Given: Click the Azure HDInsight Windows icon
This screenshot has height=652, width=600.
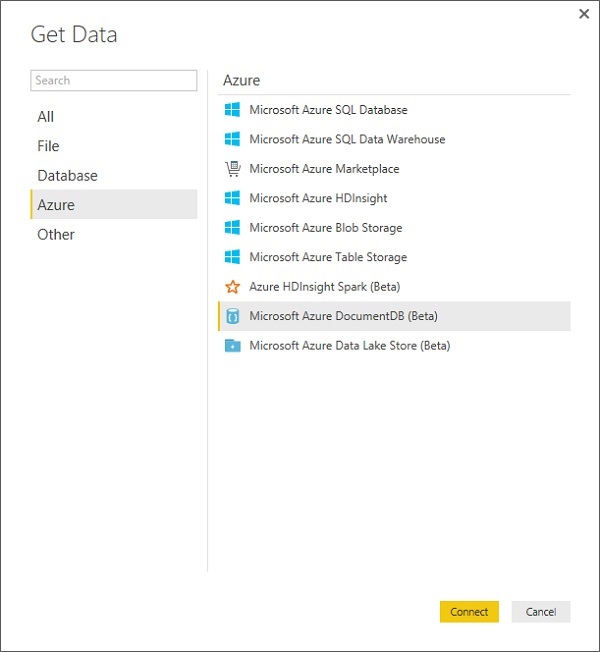Looking at the screenshot, I should coord(233,198).
